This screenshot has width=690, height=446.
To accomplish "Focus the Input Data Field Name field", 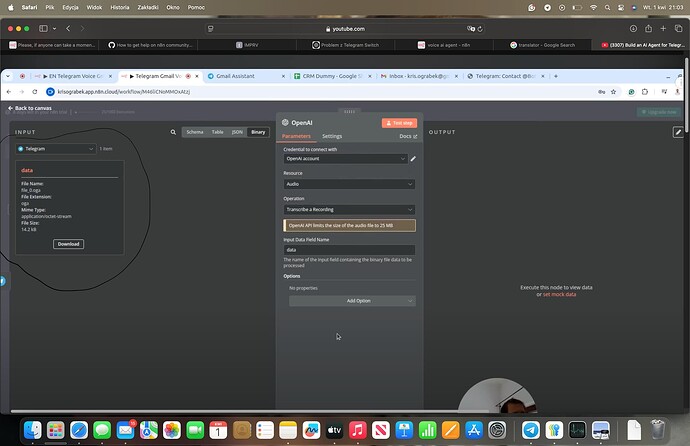I will pyautogui.click(x=349, y=250).
